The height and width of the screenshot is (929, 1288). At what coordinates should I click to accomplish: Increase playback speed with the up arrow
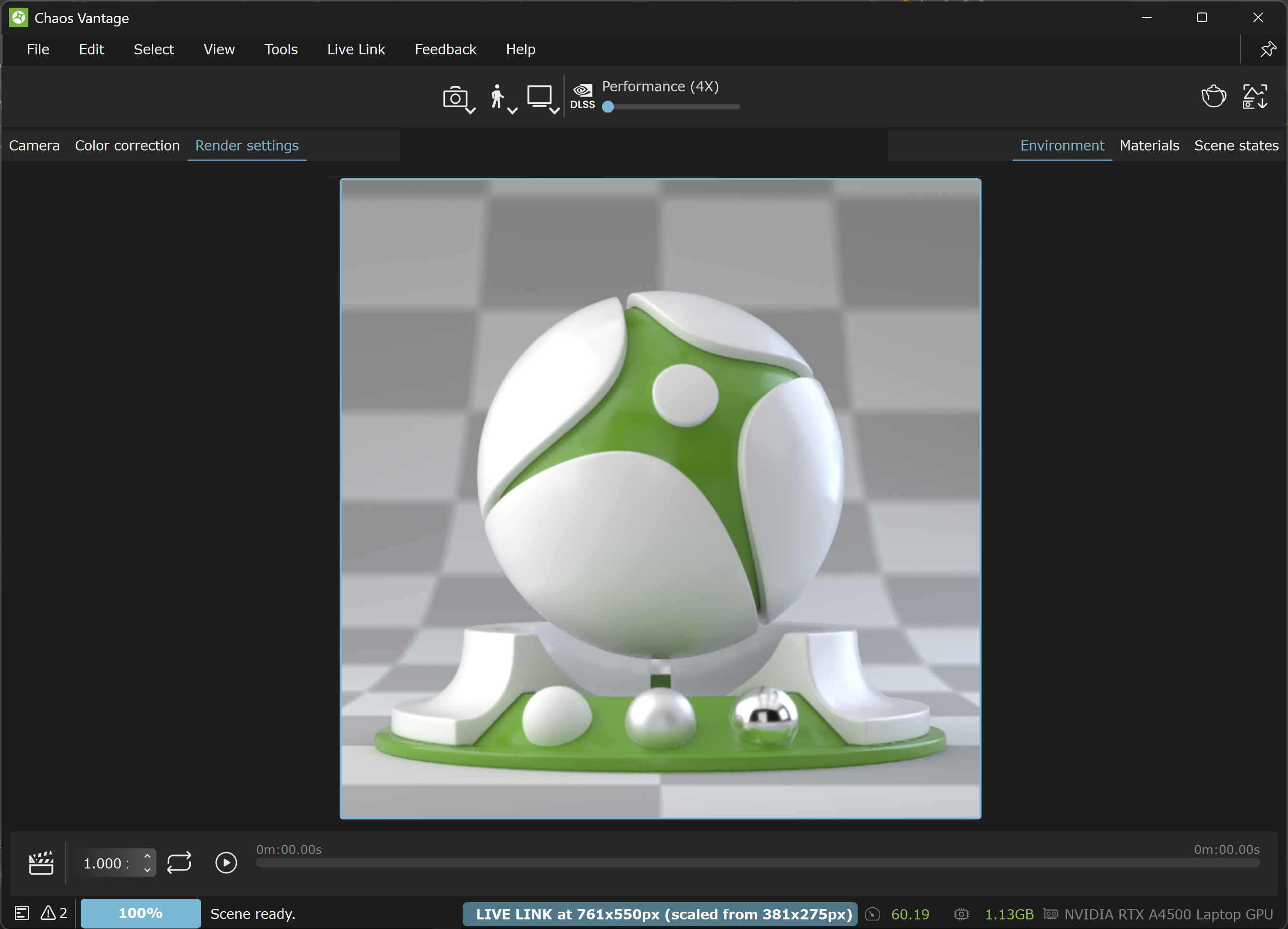147,855
